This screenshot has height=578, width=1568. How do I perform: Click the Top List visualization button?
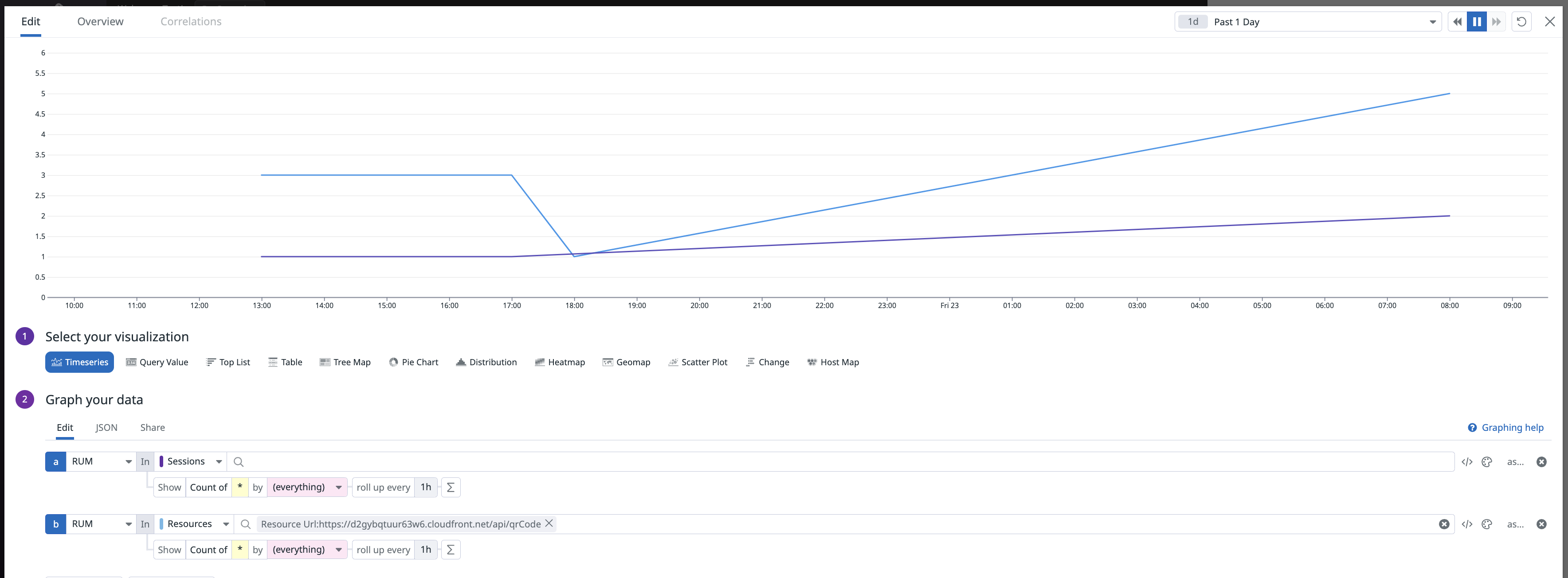[228, 362]
